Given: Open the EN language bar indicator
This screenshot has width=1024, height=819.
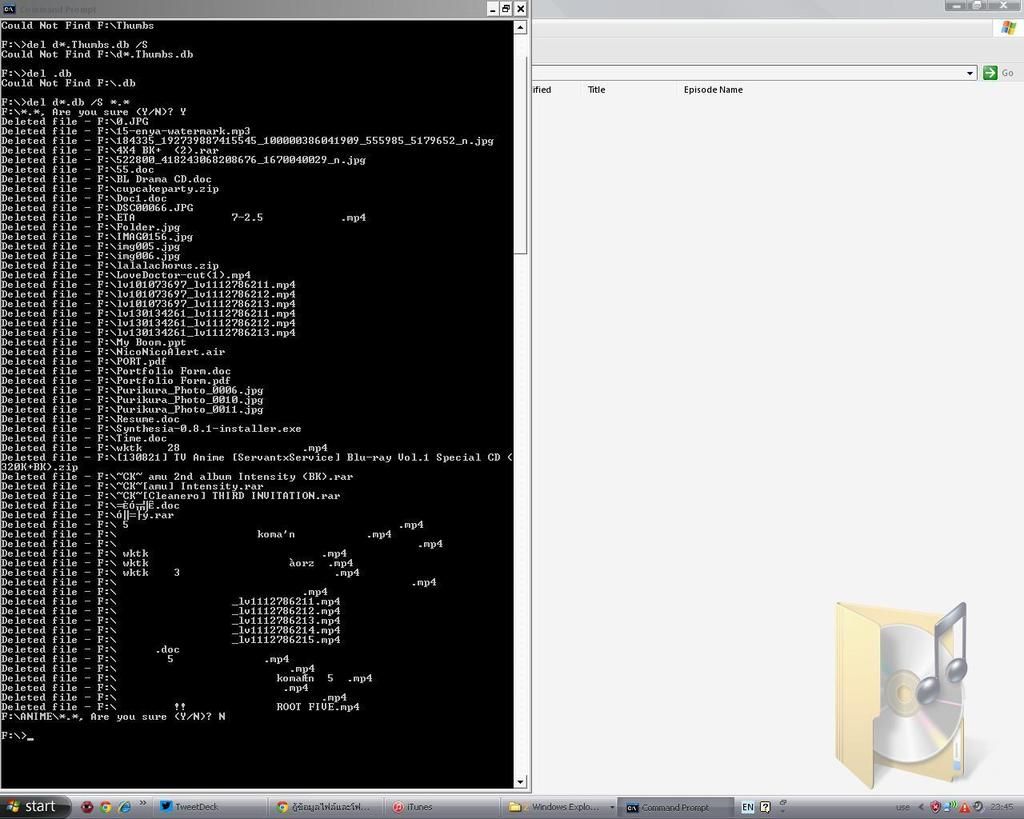Looking at the screenshot, I should pos(747,807).
